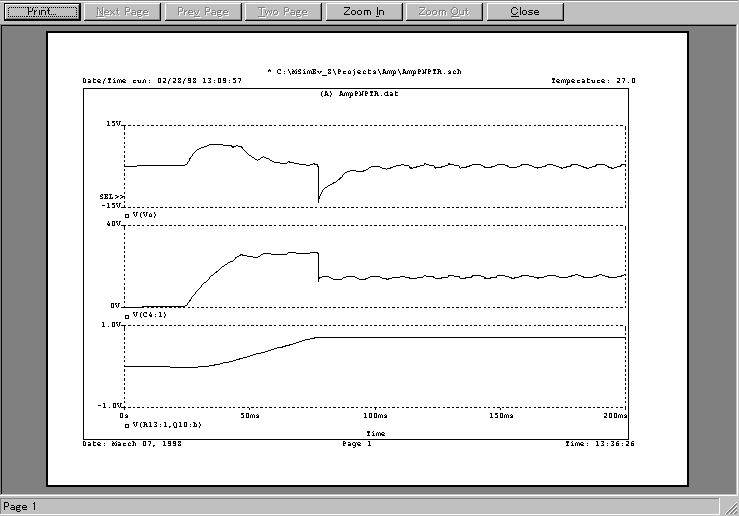Image resolution: width=739 pixels, height=516 pixels.
Task: Click the V(Vo) trace legend marker
Action: tap(126, 215)
